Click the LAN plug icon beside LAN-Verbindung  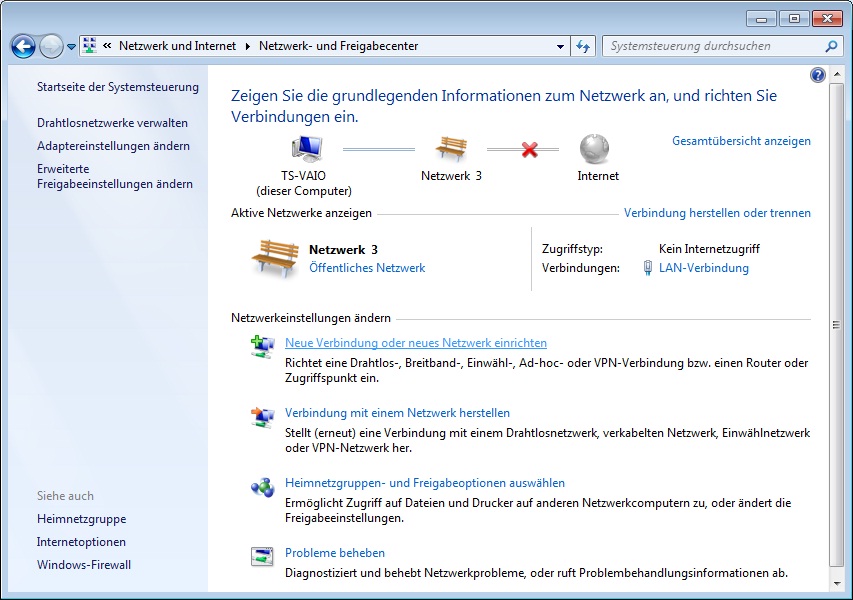pyautogui.click(x=647, y=268)
